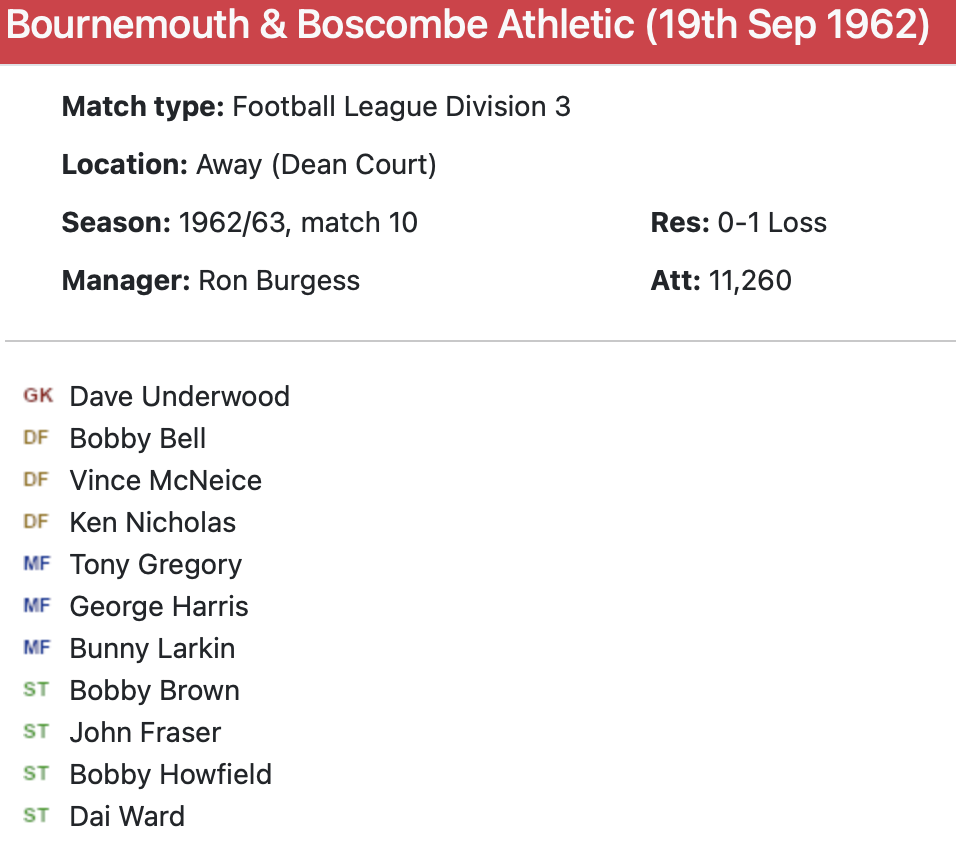Click manager name Ron Burgess
The height and width of the screenshot is (844, 956).
(x=279, y=280)
